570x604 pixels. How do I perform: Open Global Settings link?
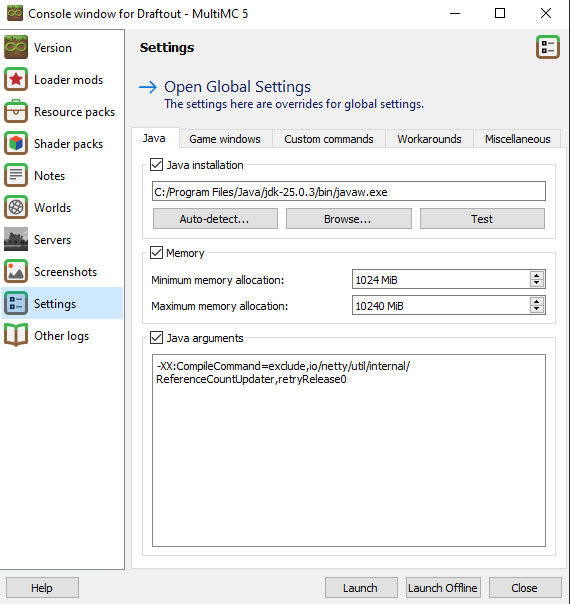[x=237, y=87]
